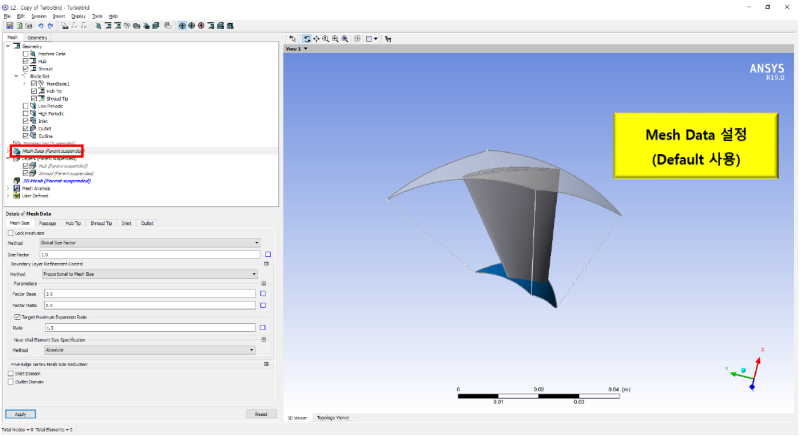Toggle the Target Maximum Expansion Rate checkbox
800x437 pixels.
click(17, 317)
